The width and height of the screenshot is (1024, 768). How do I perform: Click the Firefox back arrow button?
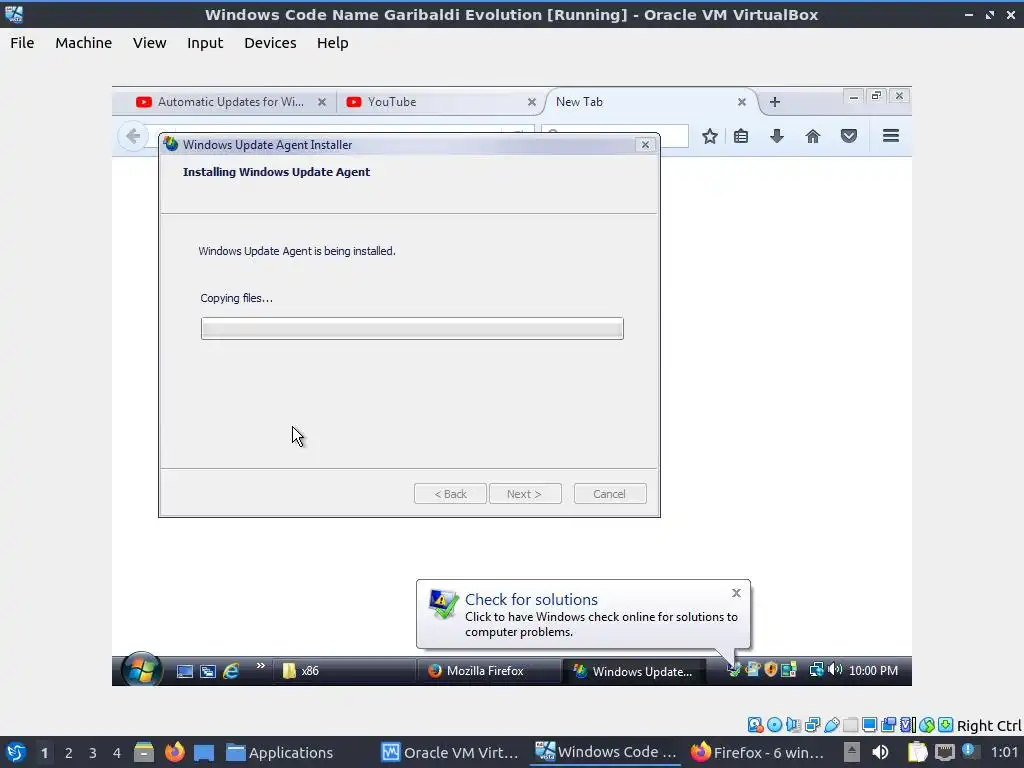tap(133, 136)
